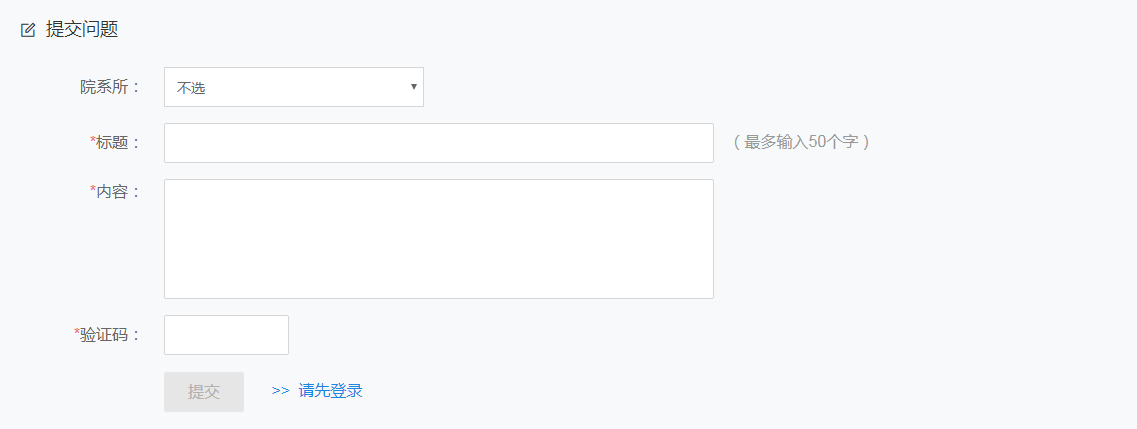Focus the 标题 text input

click(x=439, y=143)
